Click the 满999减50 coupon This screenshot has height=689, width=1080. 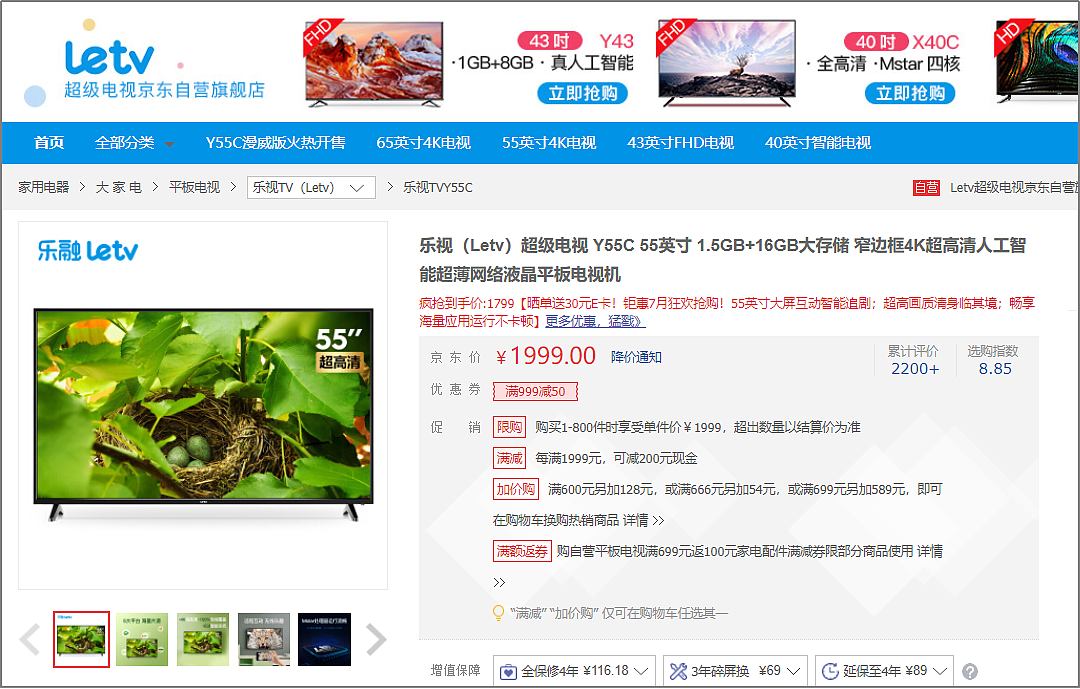click(535, 391)
